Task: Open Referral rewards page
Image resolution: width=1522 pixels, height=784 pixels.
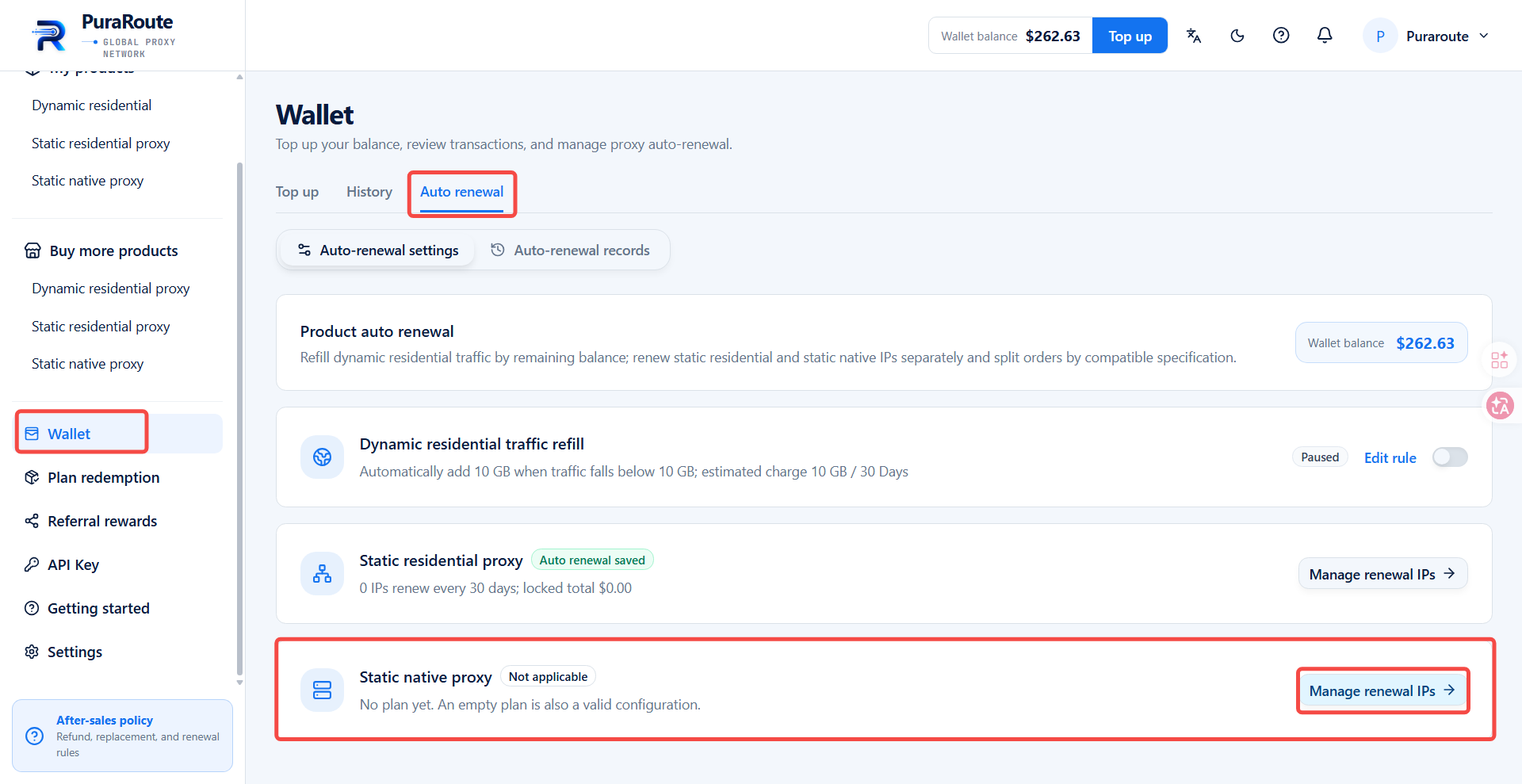Action: 102,521
